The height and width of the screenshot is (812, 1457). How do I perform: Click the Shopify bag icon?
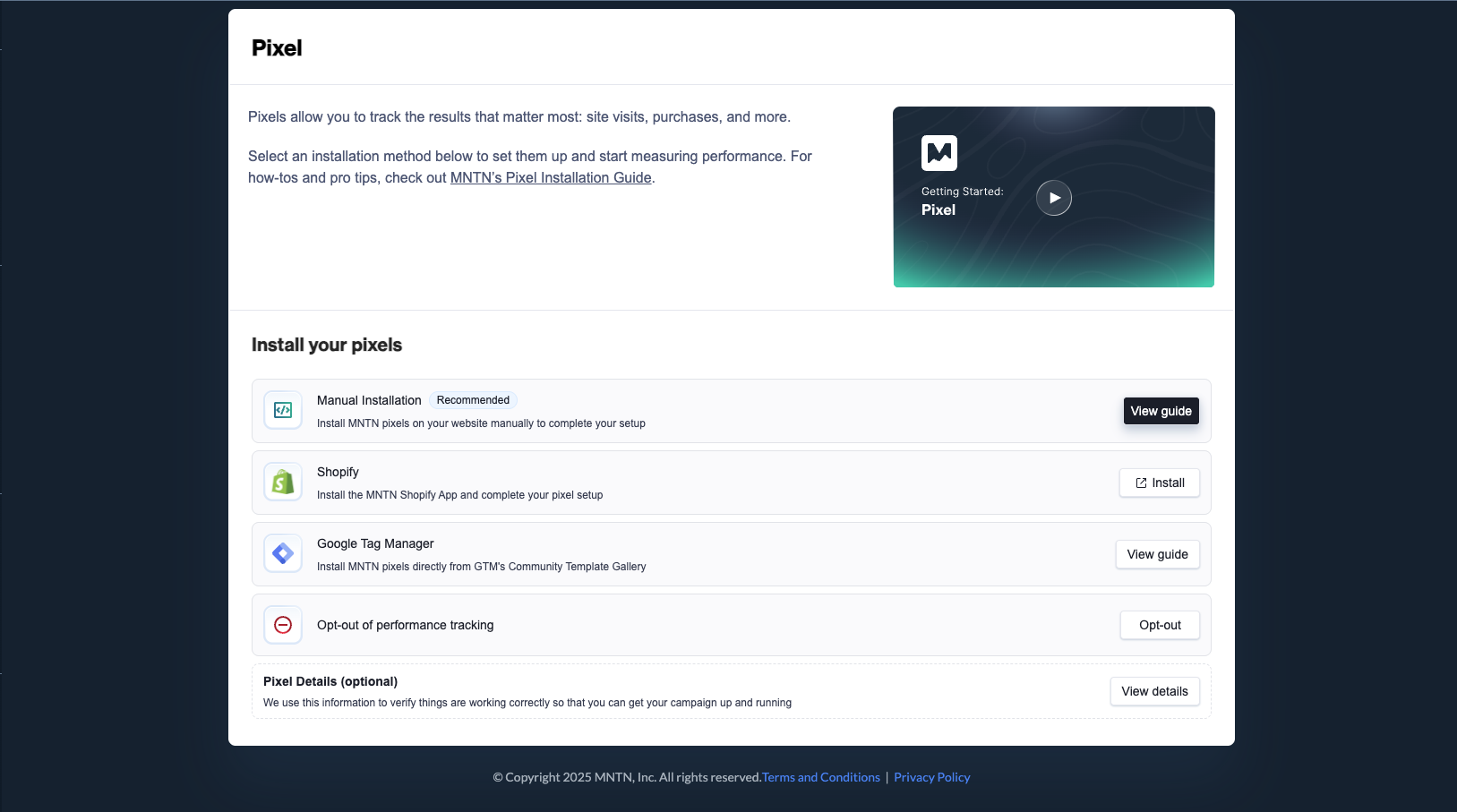[283, 482]
